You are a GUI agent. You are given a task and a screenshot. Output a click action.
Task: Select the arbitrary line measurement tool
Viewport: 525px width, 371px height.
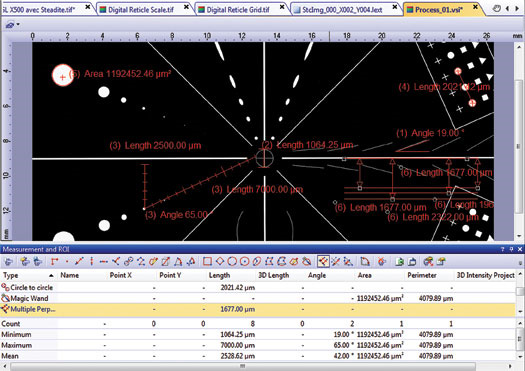click(x=79, y=262)
